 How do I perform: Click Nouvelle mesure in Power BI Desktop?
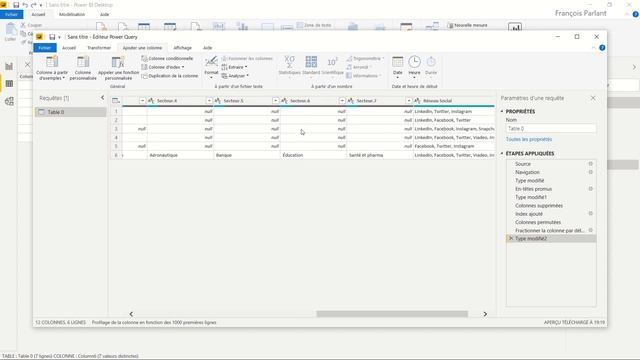pos(467,25)
